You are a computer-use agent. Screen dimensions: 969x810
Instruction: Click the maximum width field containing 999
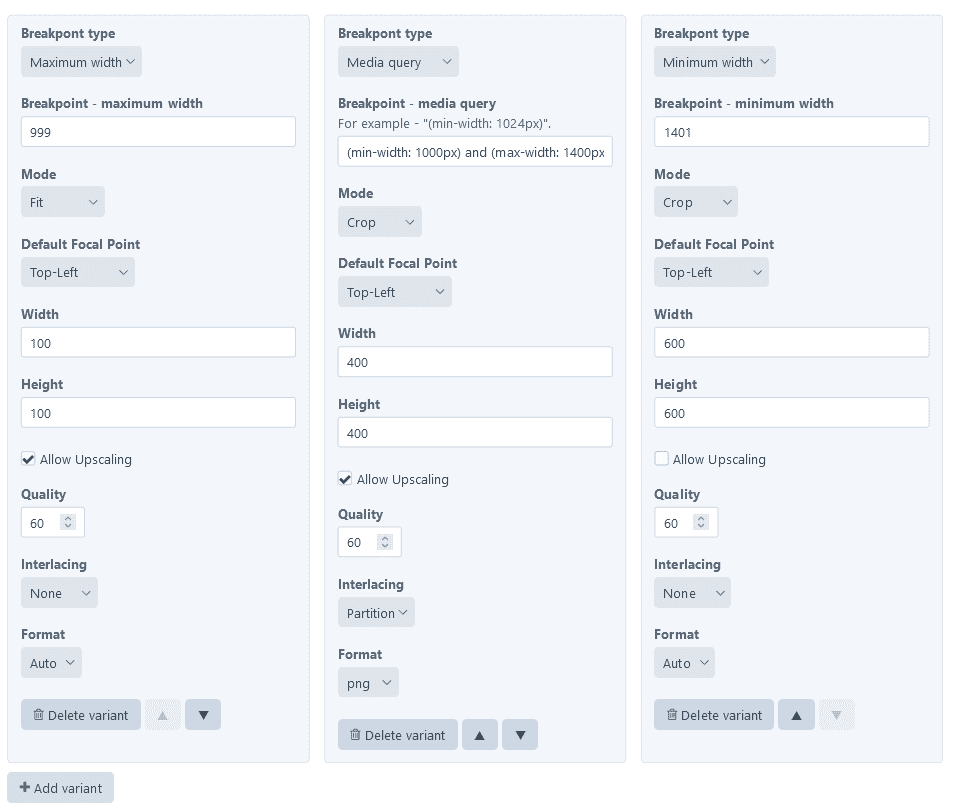point(158,132)
